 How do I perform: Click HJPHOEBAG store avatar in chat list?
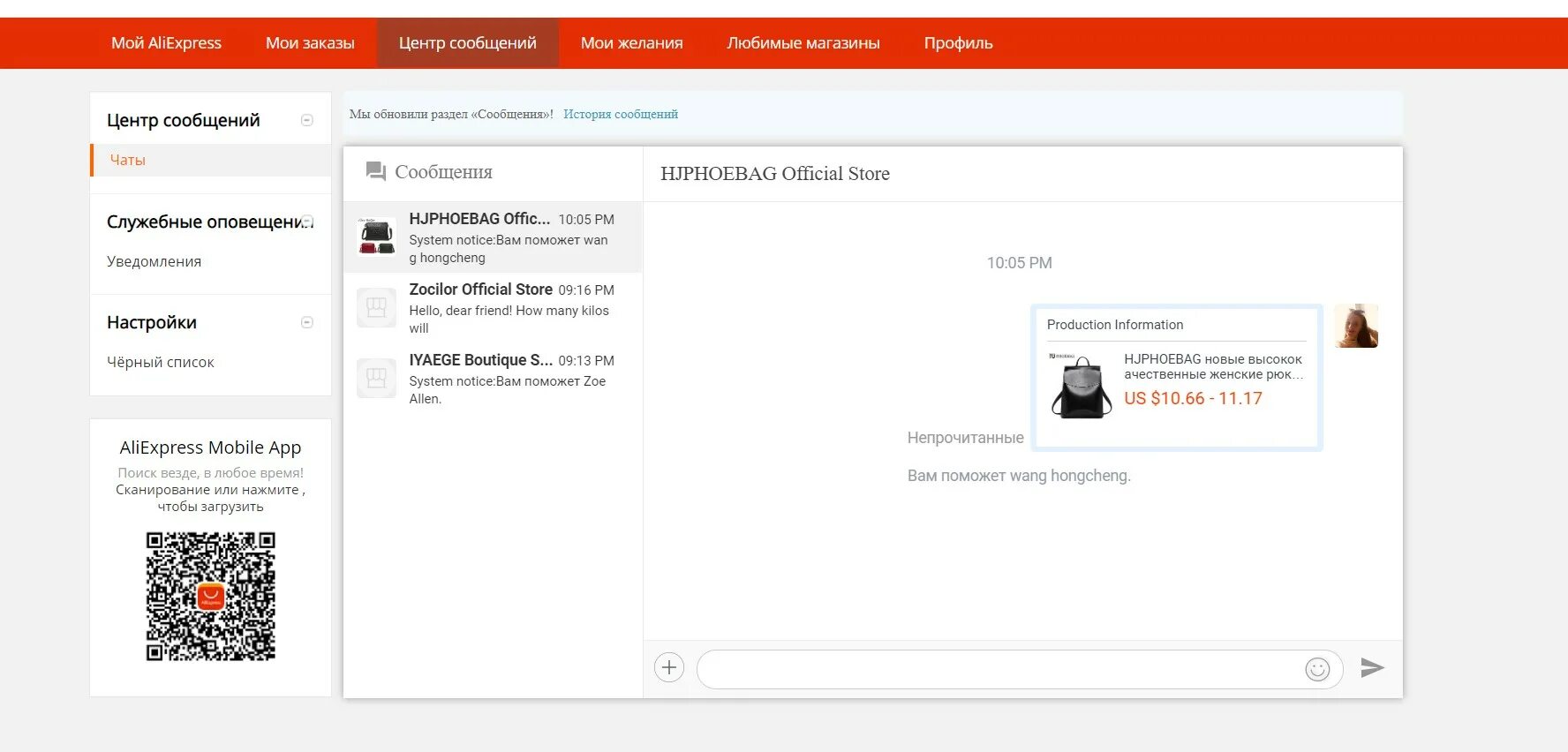coord(377,236)
